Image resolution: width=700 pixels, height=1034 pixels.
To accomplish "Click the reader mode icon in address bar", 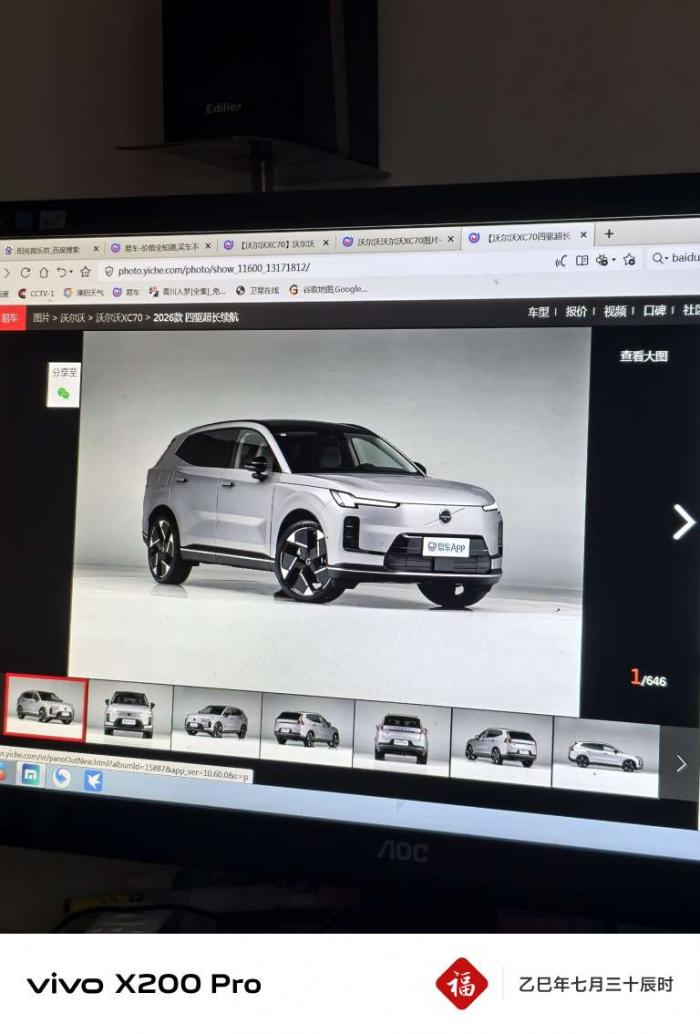I will click(582, 261).
